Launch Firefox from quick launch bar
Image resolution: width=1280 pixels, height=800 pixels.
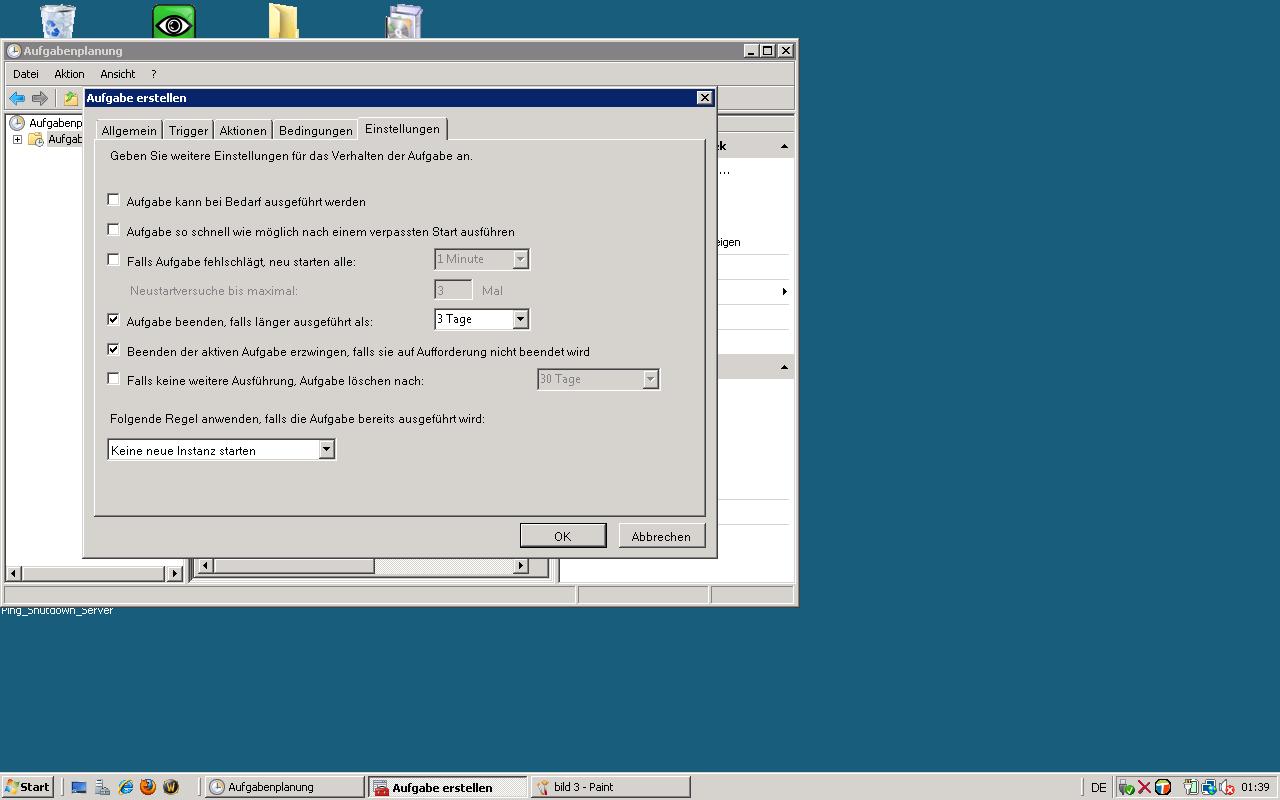pyautogui.click(x=148, y=787)
